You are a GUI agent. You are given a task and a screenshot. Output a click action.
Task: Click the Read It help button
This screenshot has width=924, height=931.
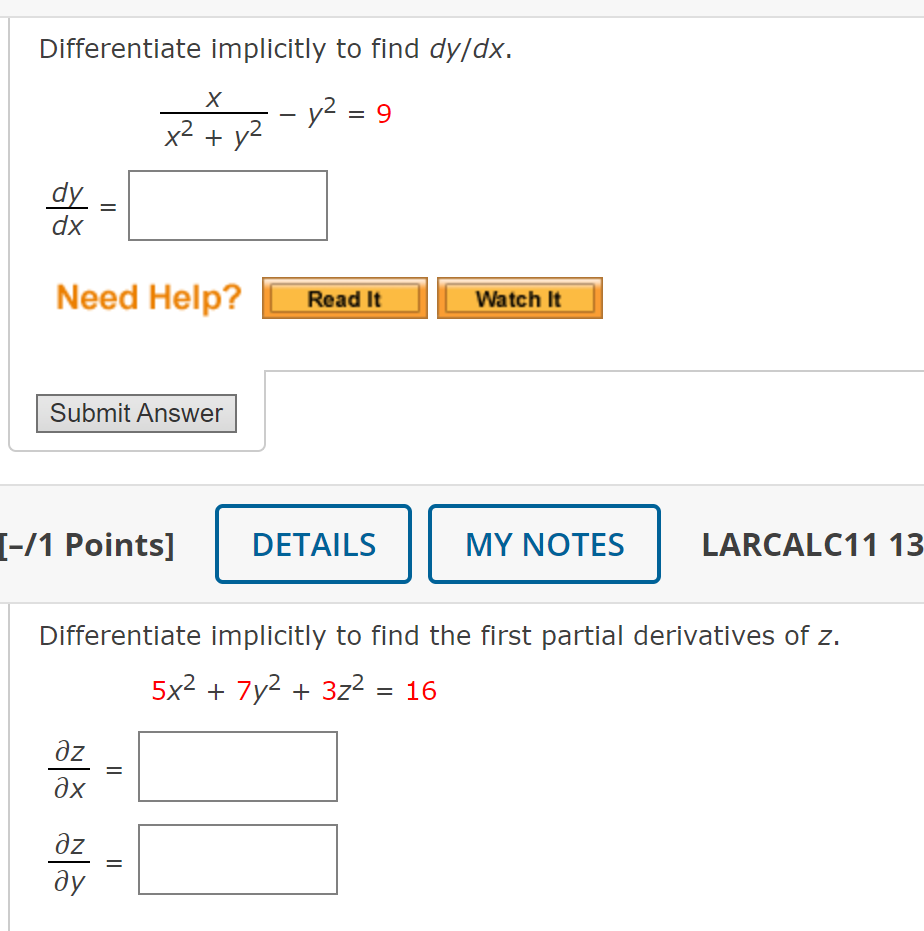click(344, 297)
